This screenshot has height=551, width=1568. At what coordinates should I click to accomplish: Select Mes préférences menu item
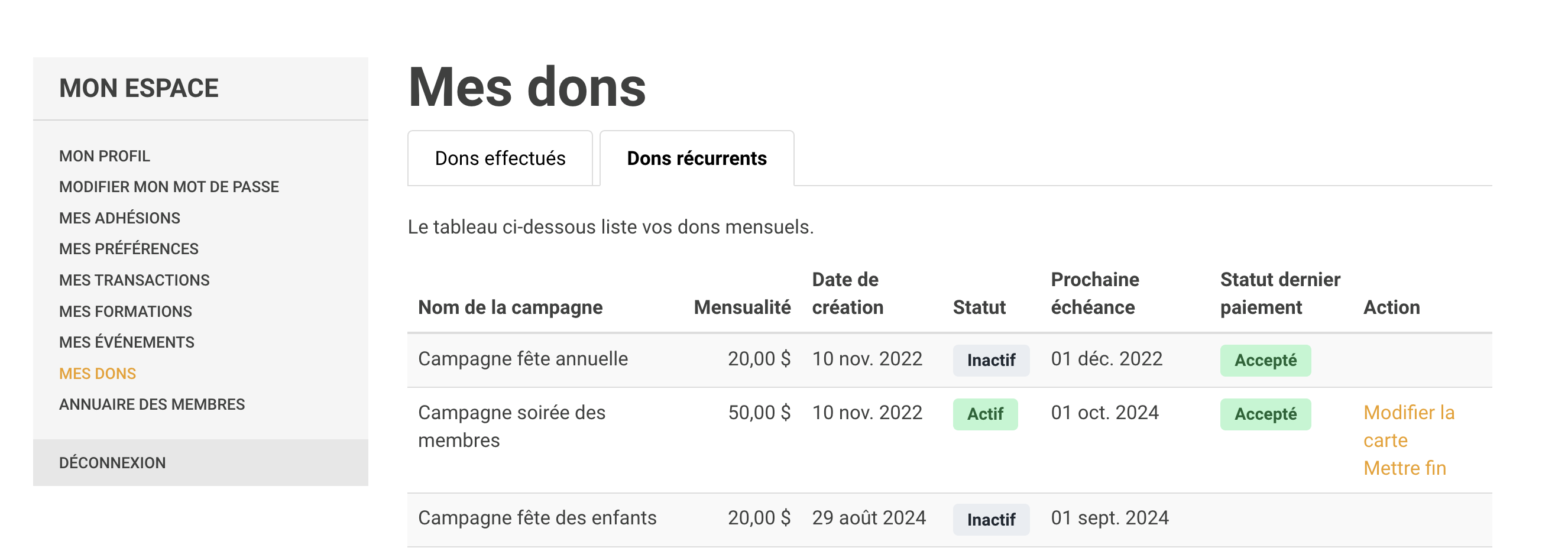coord(128,249)
